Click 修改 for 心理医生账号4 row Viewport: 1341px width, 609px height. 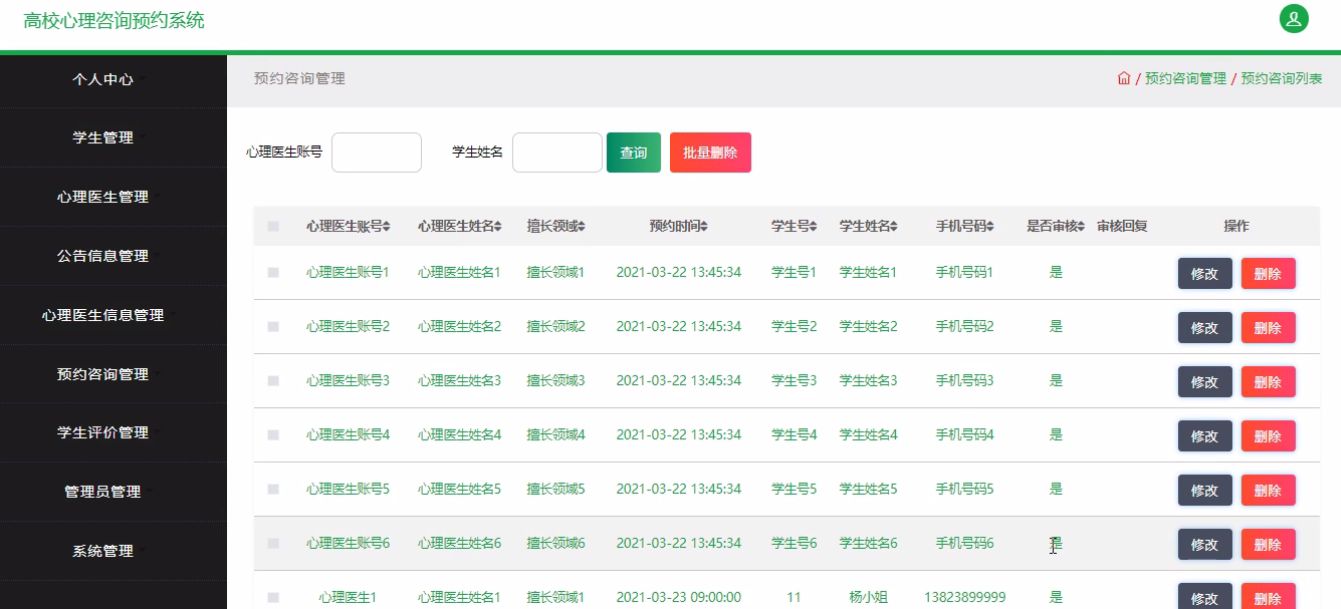click(1205, 436)
